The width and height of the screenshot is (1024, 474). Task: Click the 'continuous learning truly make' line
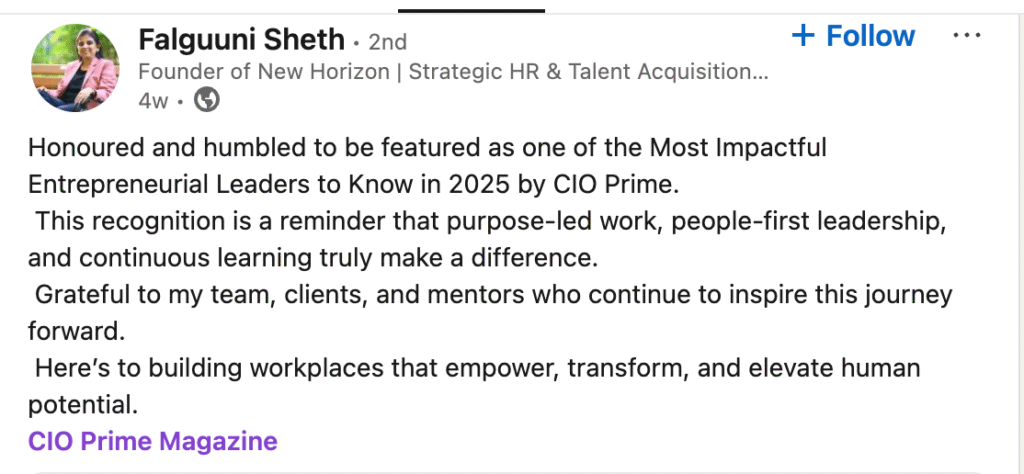pos(312,259)
